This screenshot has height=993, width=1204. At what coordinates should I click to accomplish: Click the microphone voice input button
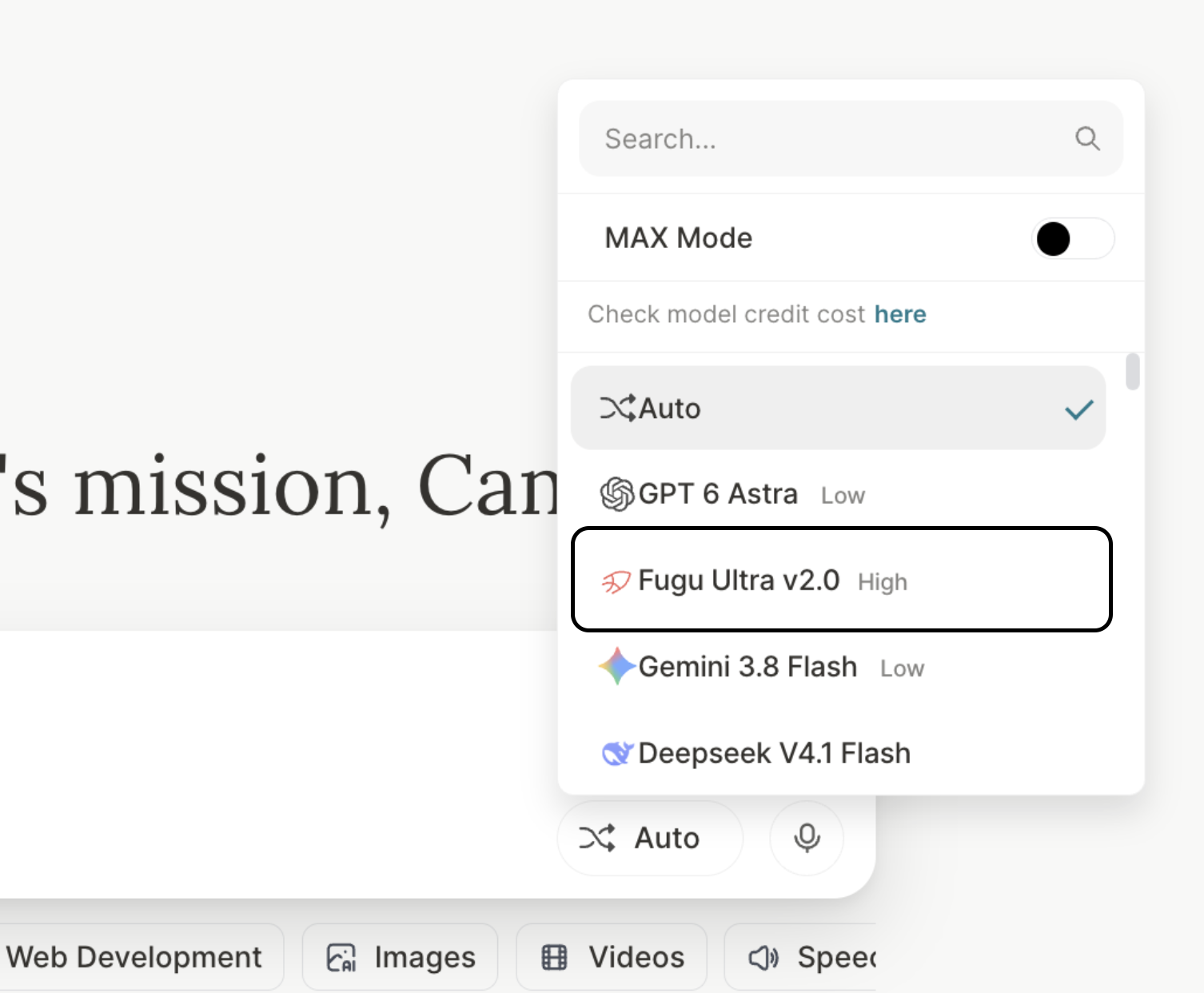(807, 838)
